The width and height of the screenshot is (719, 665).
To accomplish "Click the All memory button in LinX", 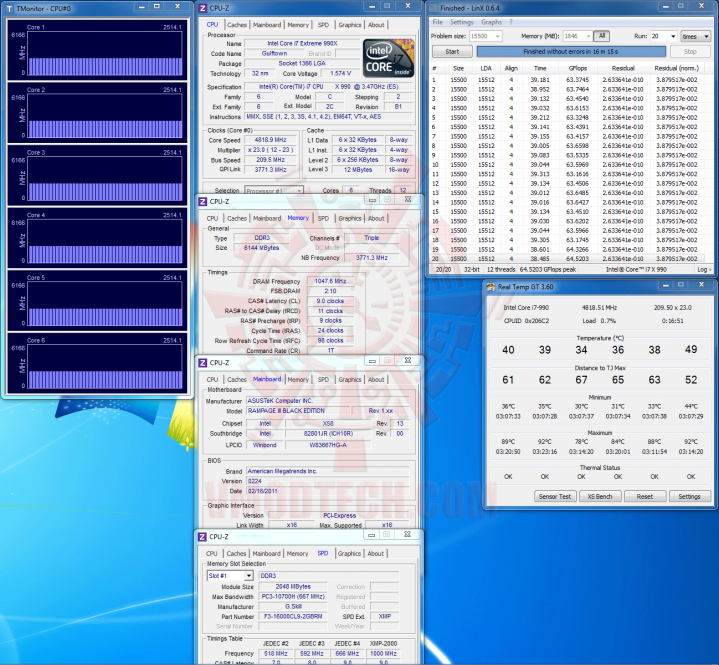I will (602, 36).
